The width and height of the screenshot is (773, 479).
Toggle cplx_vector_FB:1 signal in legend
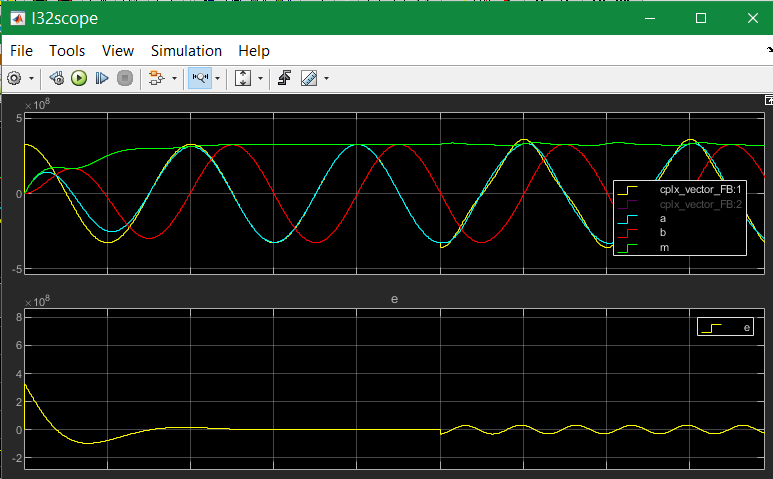700,190
